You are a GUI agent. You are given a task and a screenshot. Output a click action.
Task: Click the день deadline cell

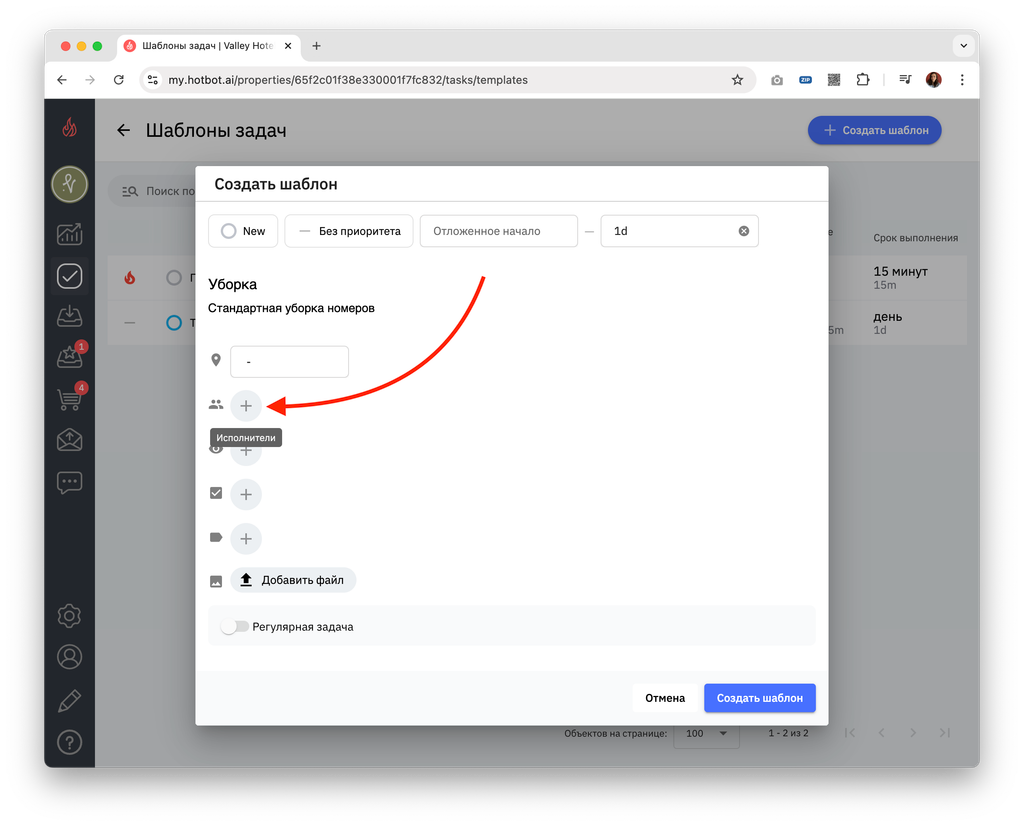888,323
